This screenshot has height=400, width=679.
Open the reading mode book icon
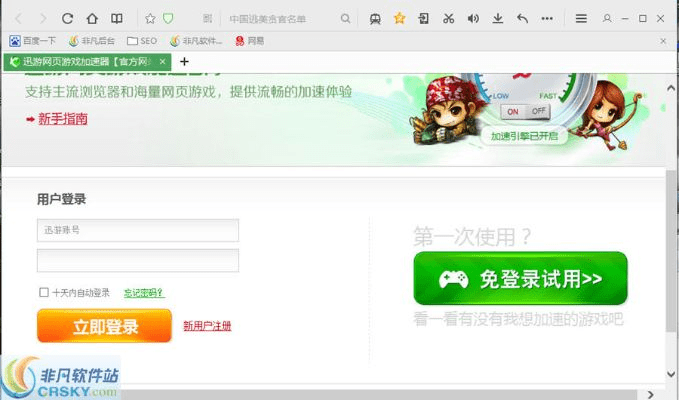[117, 18]
